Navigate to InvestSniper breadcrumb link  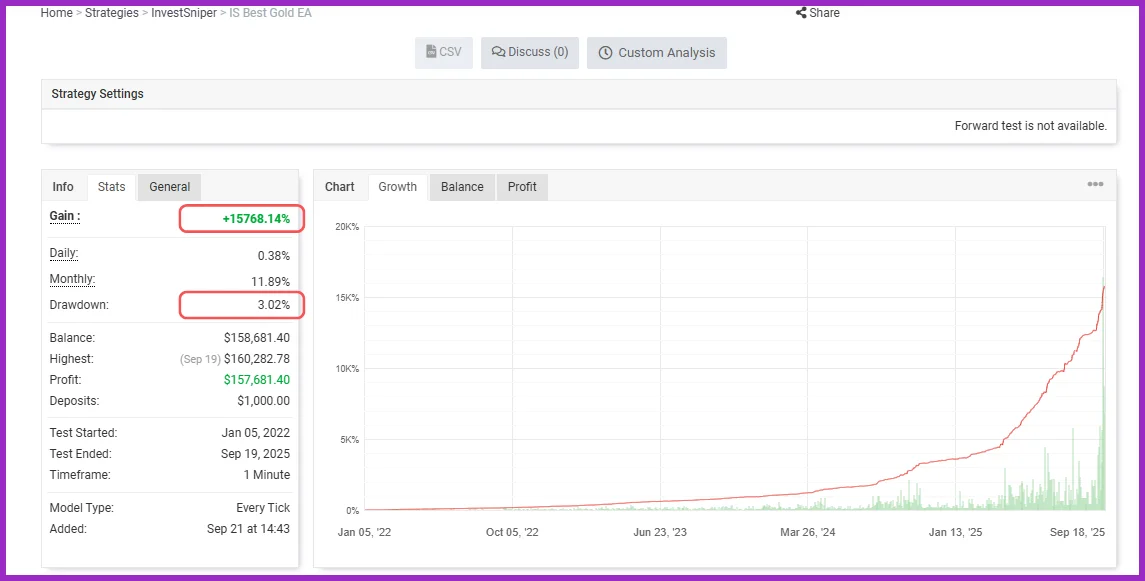click(x=184, y=13)
